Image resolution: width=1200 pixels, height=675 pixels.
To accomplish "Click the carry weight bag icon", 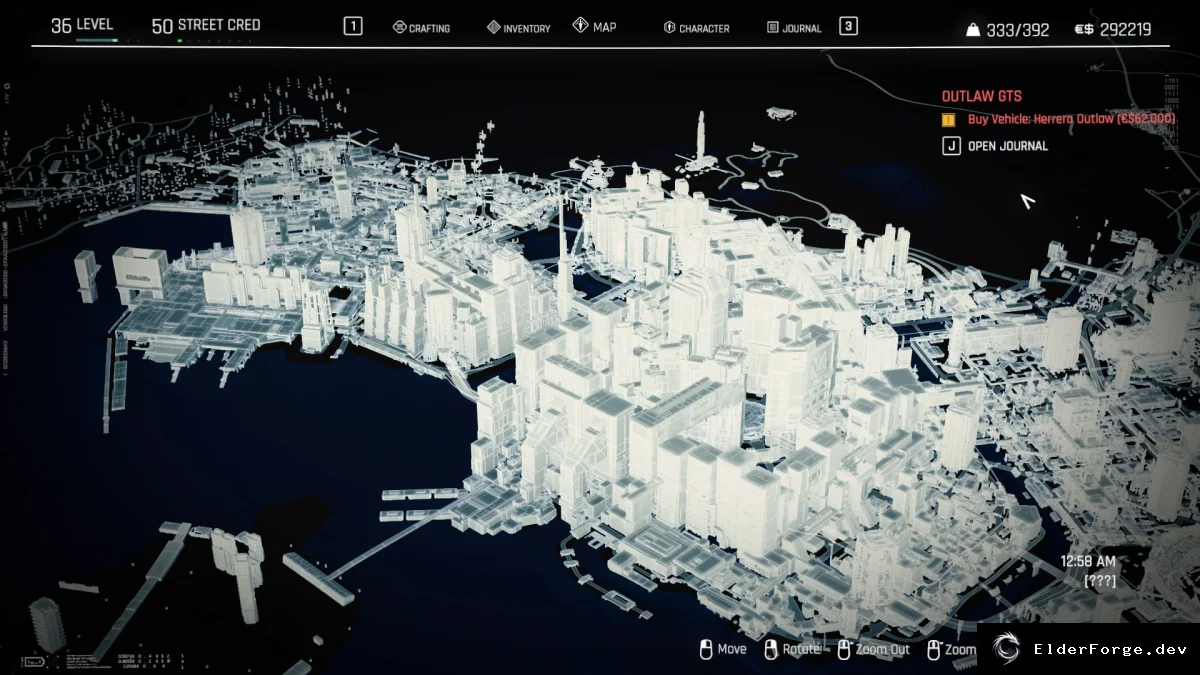I will pos(973,30).
